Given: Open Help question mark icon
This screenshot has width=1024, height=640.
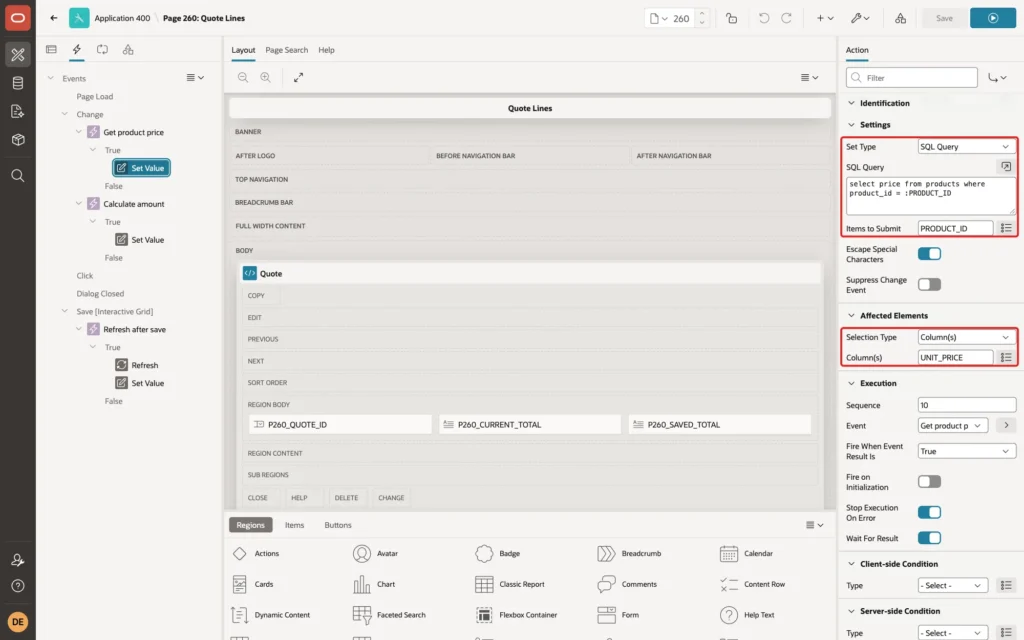Looking at the screenshot, I should pos(18,586).
